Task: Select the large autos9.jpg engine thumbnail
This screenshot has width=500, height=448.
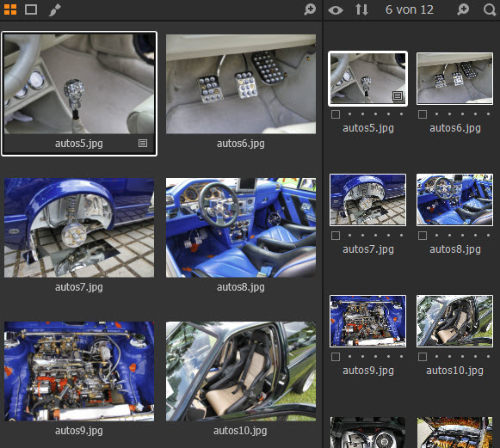Action: (x=79, y=371)
